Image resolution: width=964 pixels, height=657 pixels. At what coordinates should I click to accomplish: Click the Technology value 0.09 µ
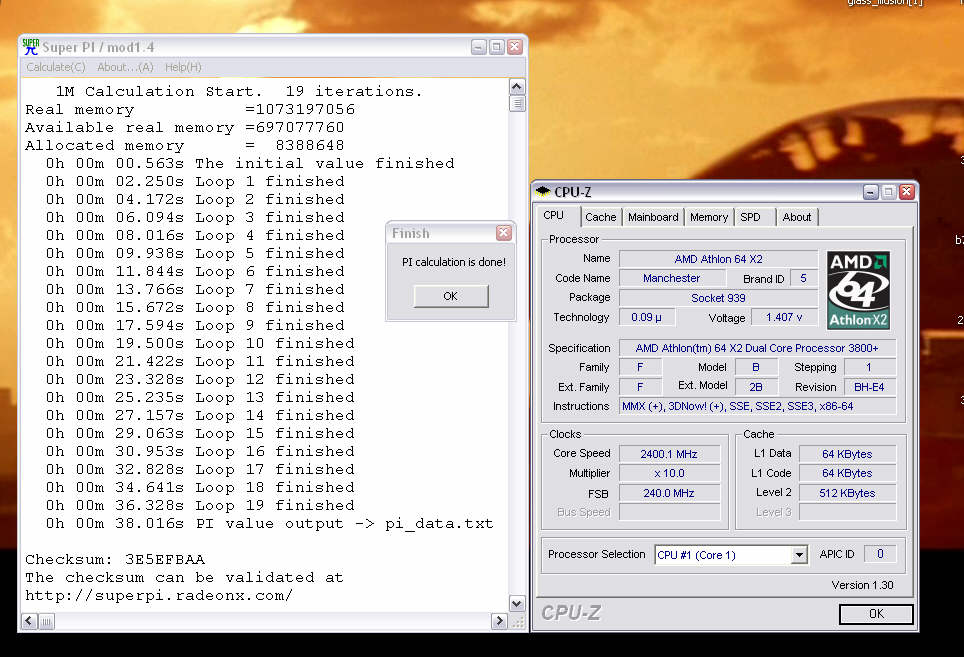pos(646,317)
